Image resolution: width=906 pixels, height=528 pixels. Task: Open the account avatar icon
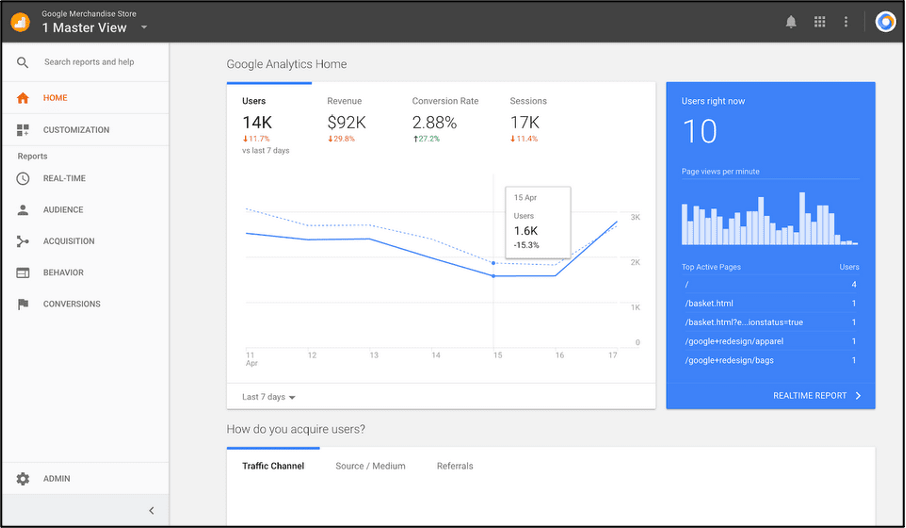click(885, 22)
